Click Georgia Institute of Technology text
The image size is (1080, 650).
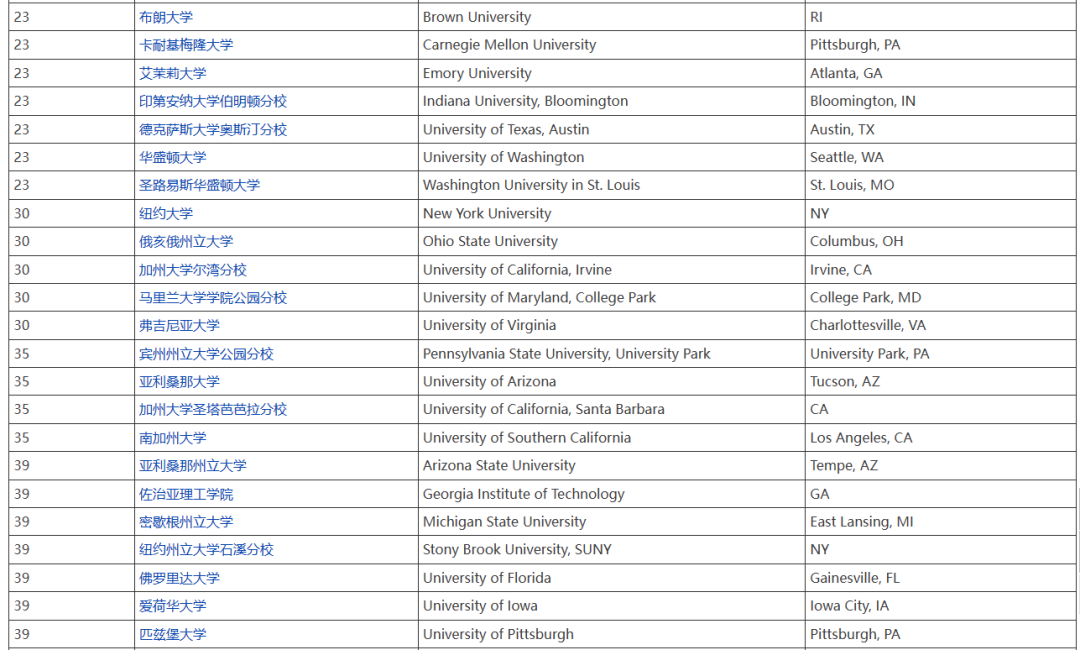[x=523, y=494]
